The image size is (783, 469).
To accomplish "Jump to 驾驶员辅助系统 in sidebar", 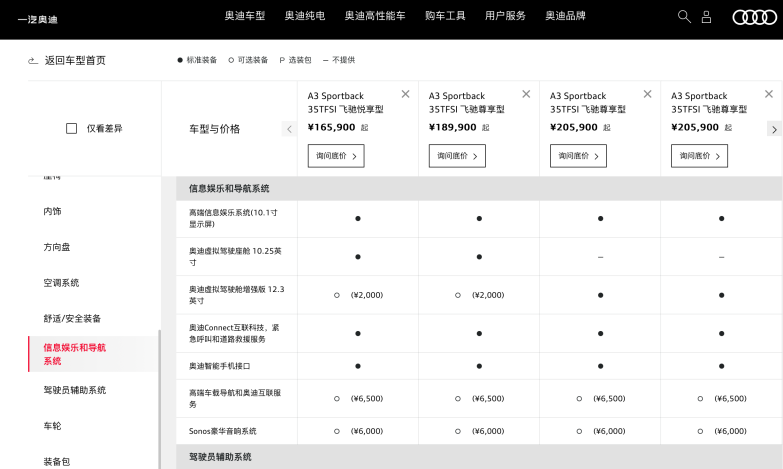I will click(x=75, y=390).
